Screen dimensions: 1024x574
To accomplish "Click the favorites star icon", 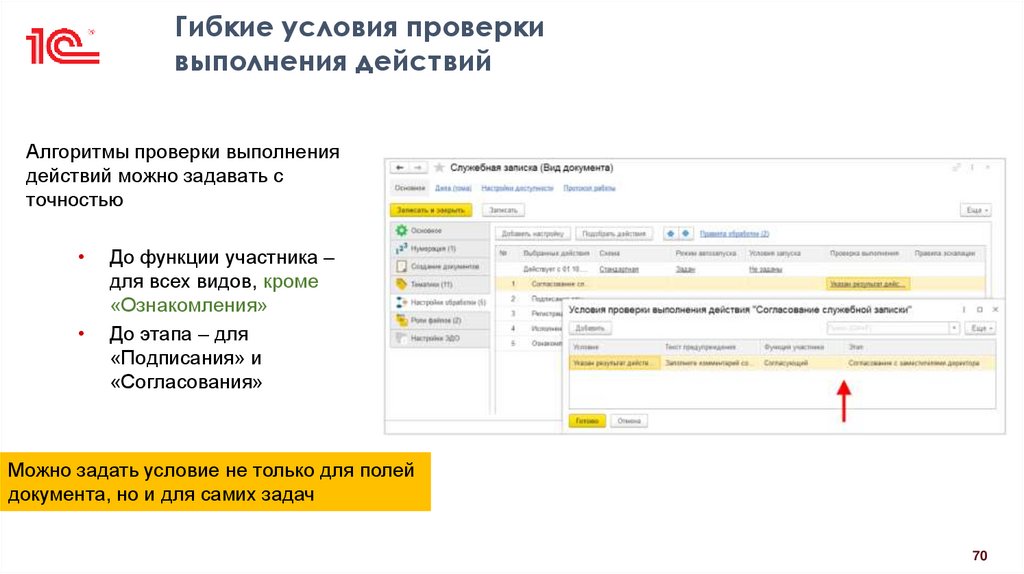I will (x=440, y=168).
